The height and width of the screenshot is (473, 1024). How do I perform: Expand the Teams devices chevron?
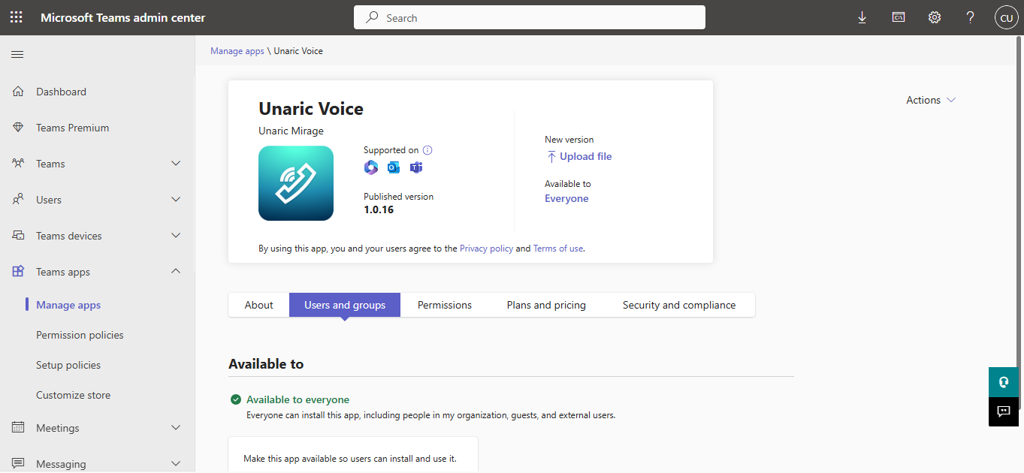[176, 235]
